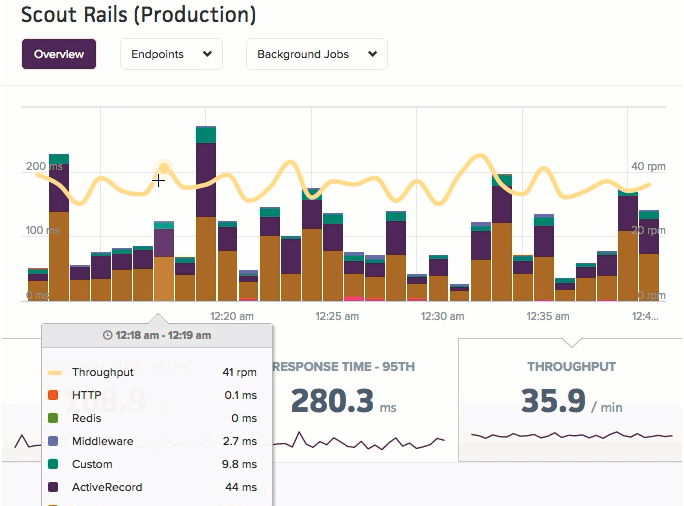This screenshot has width=684, height=506.
Task: Click the Response Time 95th sparkline
Action: 359,441
